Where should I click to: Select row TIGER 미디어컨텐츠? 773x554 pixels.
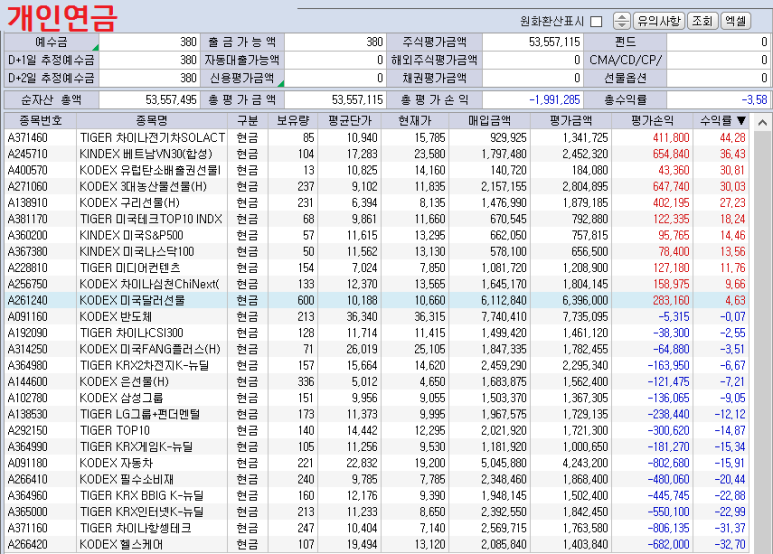coord(376,268)
